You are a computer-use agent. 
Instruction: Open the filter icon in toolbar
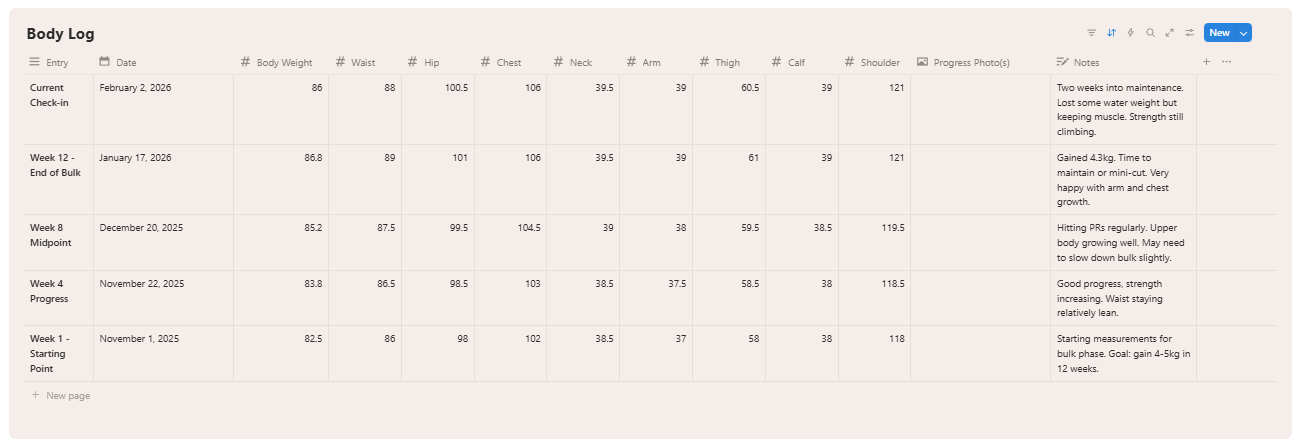1091,33
